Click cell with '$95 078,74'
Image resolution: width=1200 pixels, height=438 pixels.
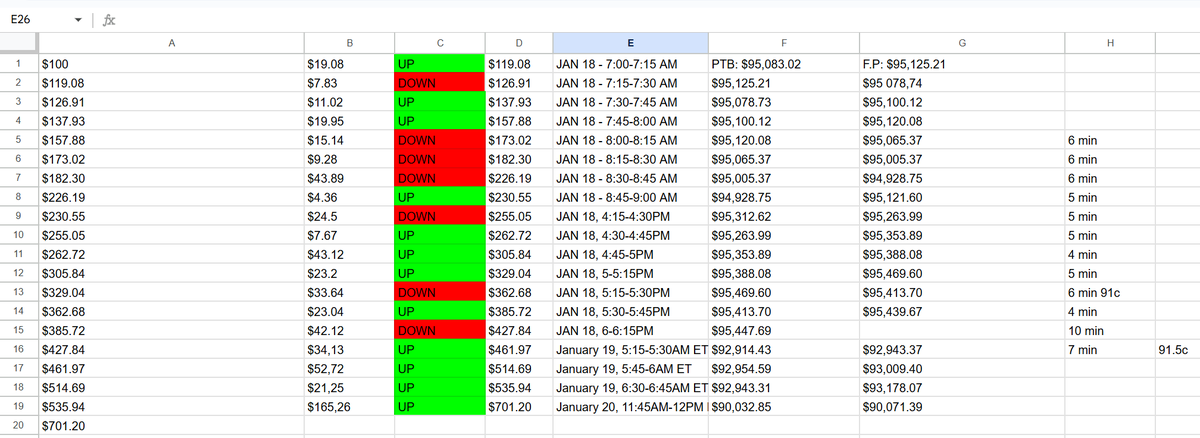click(x=961, y=83)
